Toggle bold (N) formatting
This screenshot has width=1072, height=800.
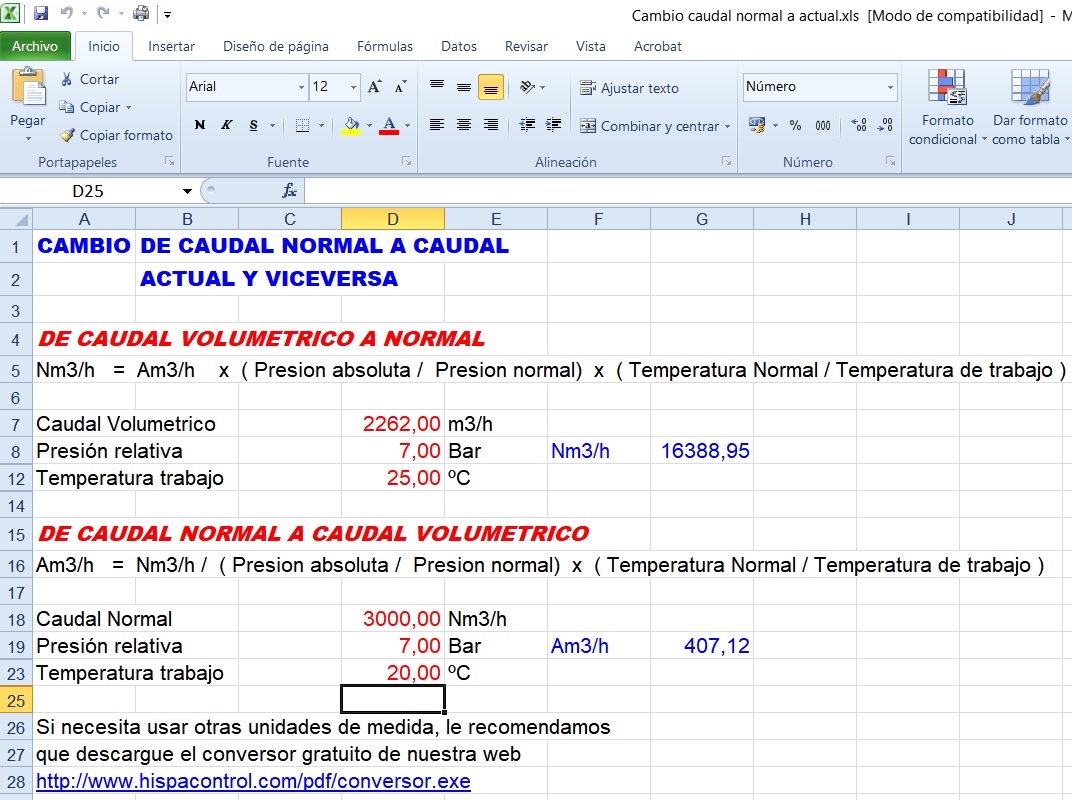pos(200,125)
